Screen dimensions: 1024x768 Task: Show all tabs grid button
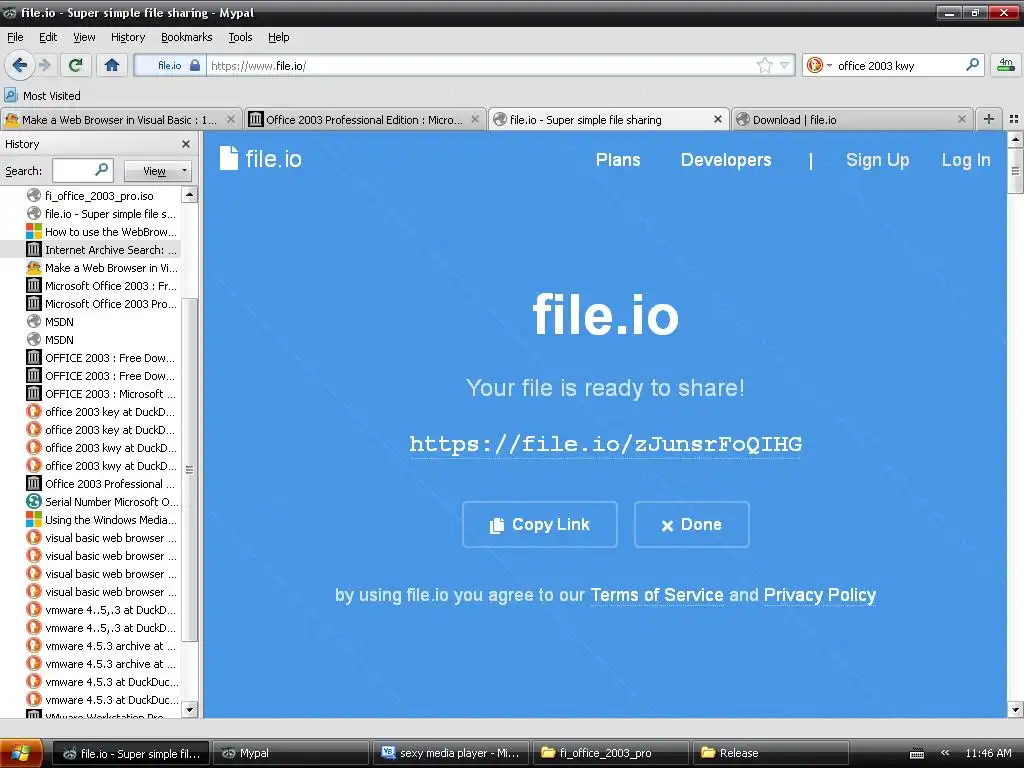coord(1014,119)
